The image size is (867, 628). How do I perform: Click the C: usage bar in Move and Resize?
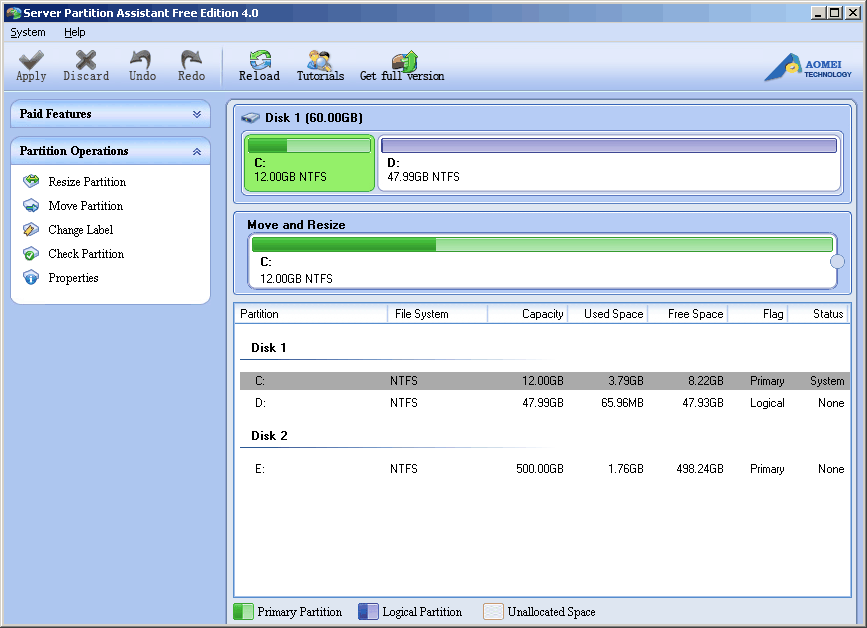[x=542, y=244]
